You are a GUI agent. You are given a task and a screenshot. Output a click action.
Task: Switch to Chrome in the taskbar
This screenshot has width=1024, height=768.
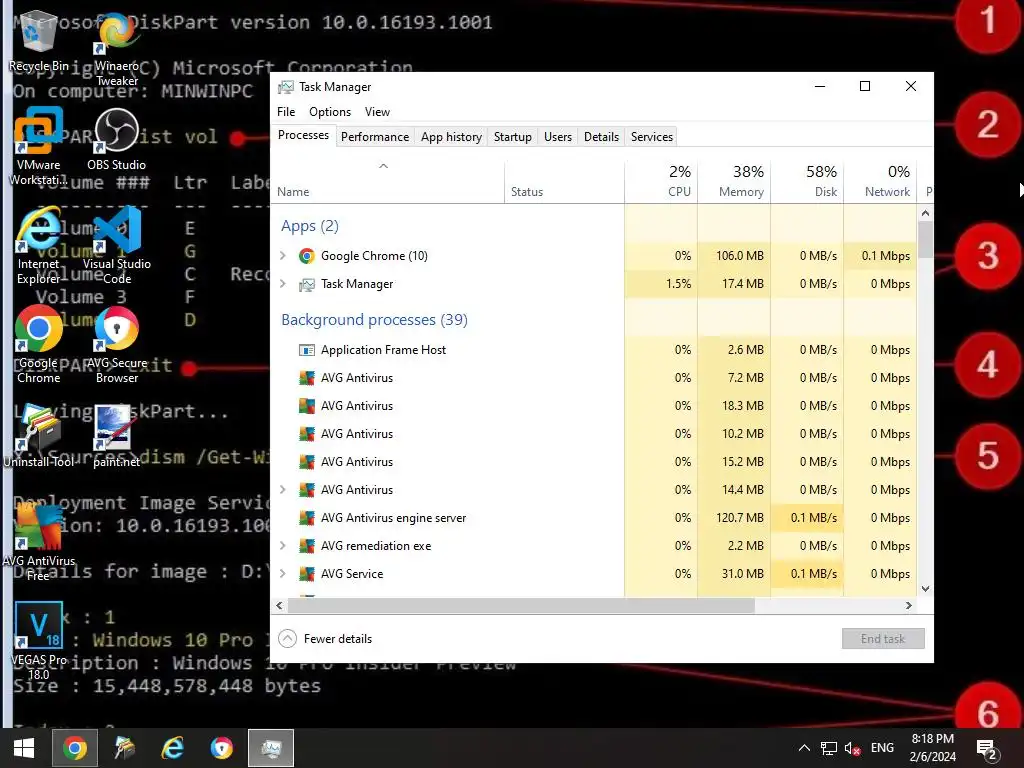[x=74, y=748]
